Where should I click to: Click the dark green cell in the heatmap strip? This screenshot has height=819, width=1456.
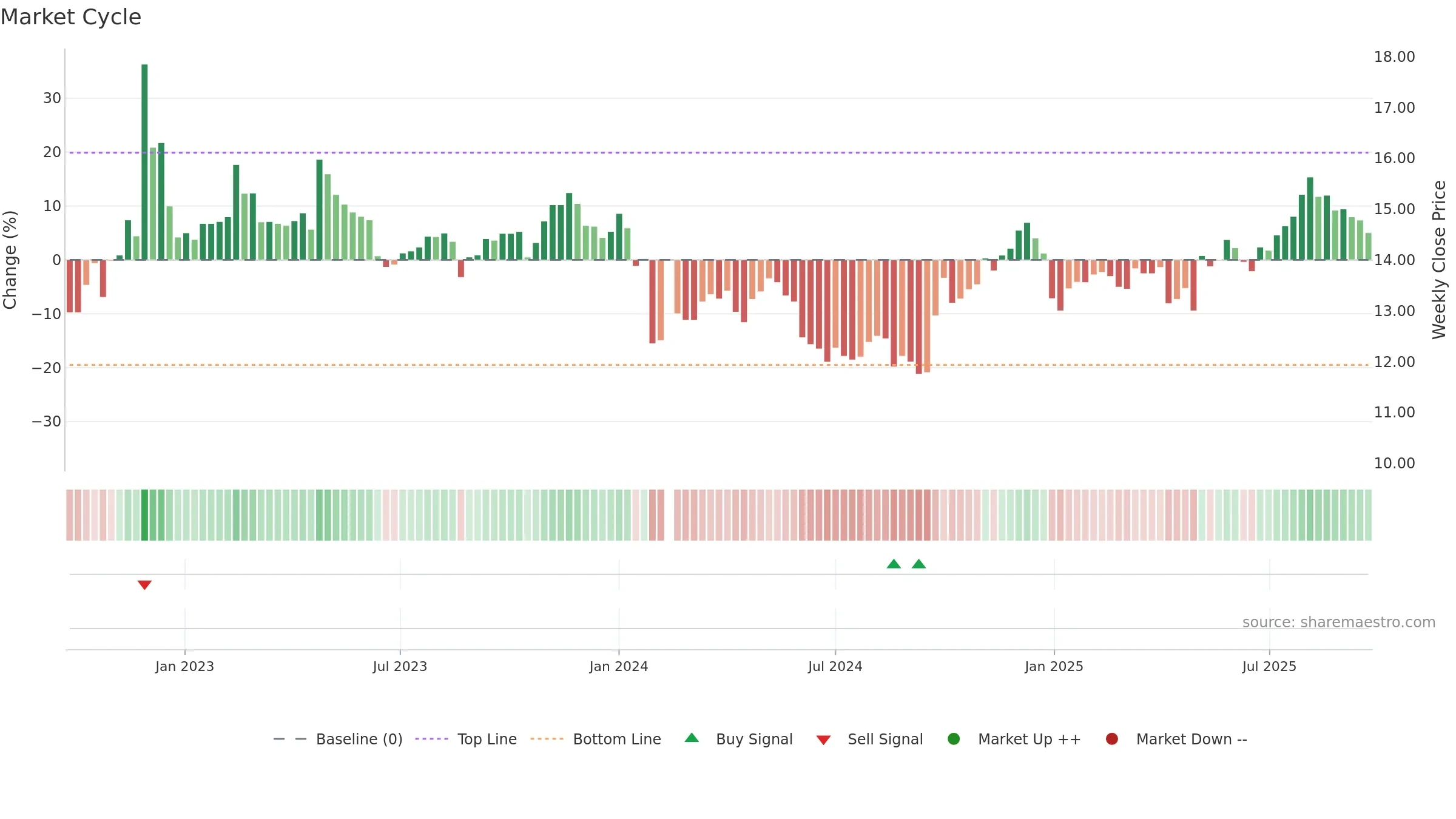point(144,514)
